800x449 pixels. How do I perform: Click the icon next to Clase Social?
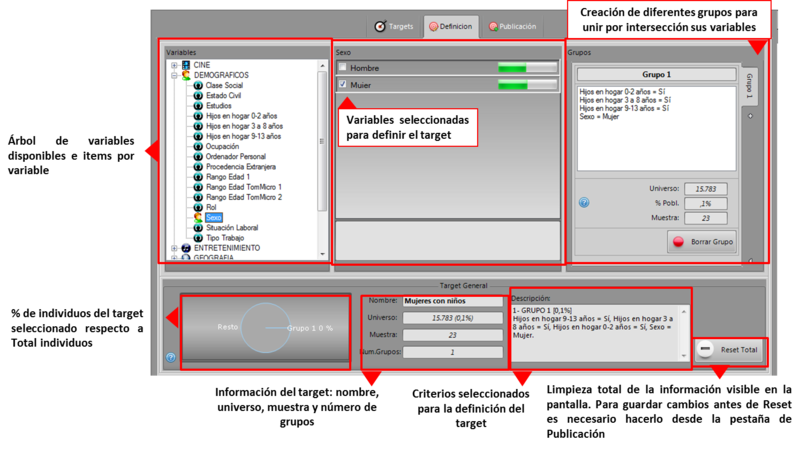click(x=198, y=86)
